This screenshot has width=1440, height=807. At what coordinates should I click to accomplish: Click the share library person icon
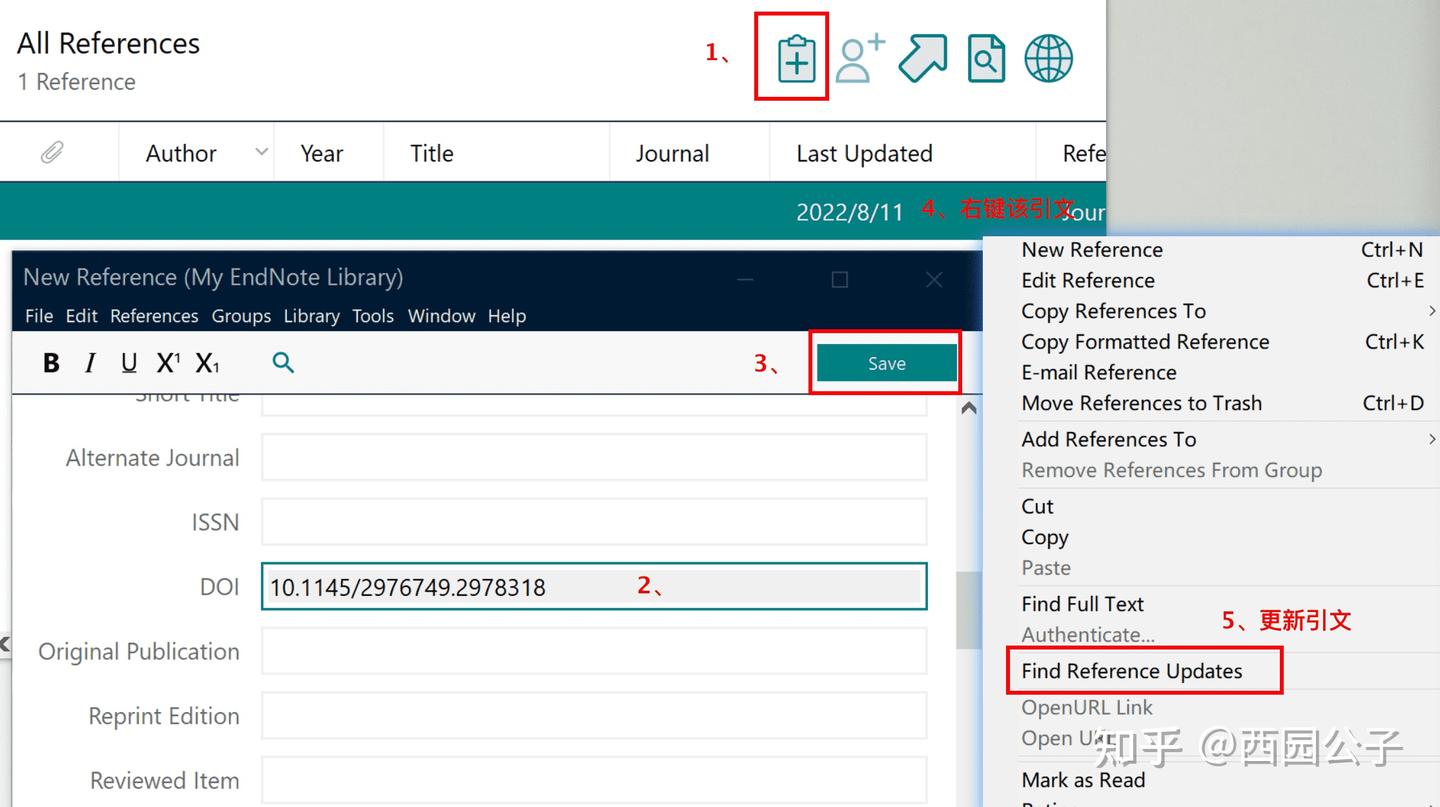pos(860,58)
